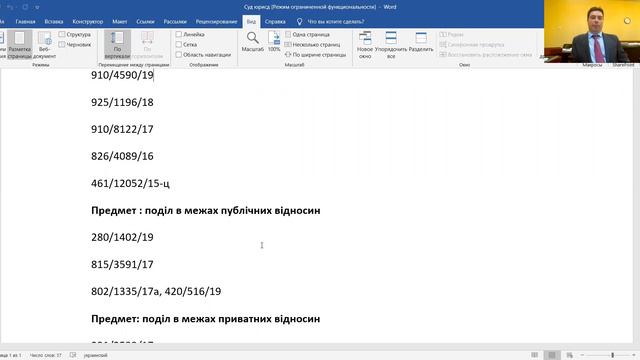This screenshot has width=640, height=360.
Task: Click the Вид tab
Action: 251,22
